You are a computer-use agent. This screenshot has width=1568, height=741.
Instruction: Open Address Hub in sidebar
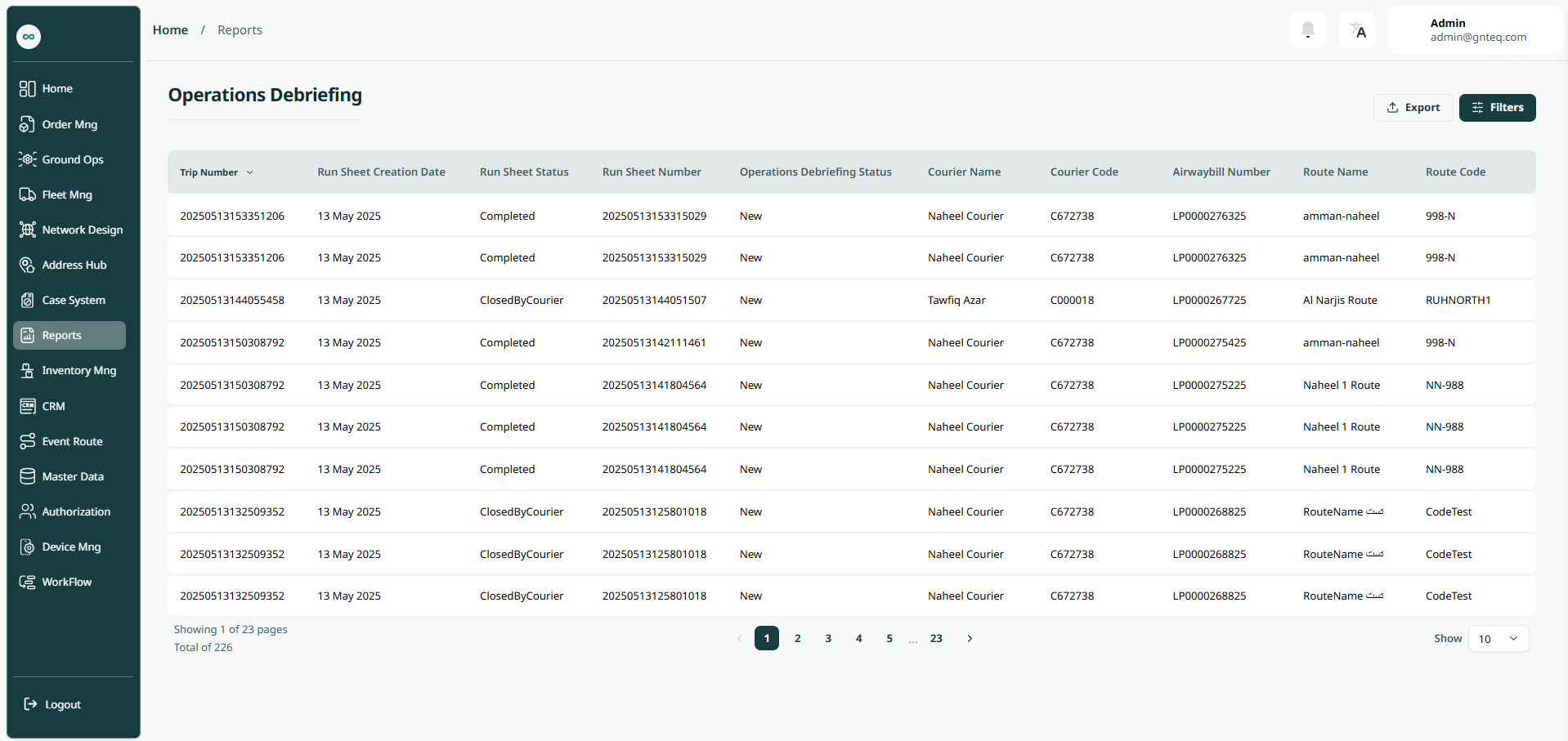(74, 265)
